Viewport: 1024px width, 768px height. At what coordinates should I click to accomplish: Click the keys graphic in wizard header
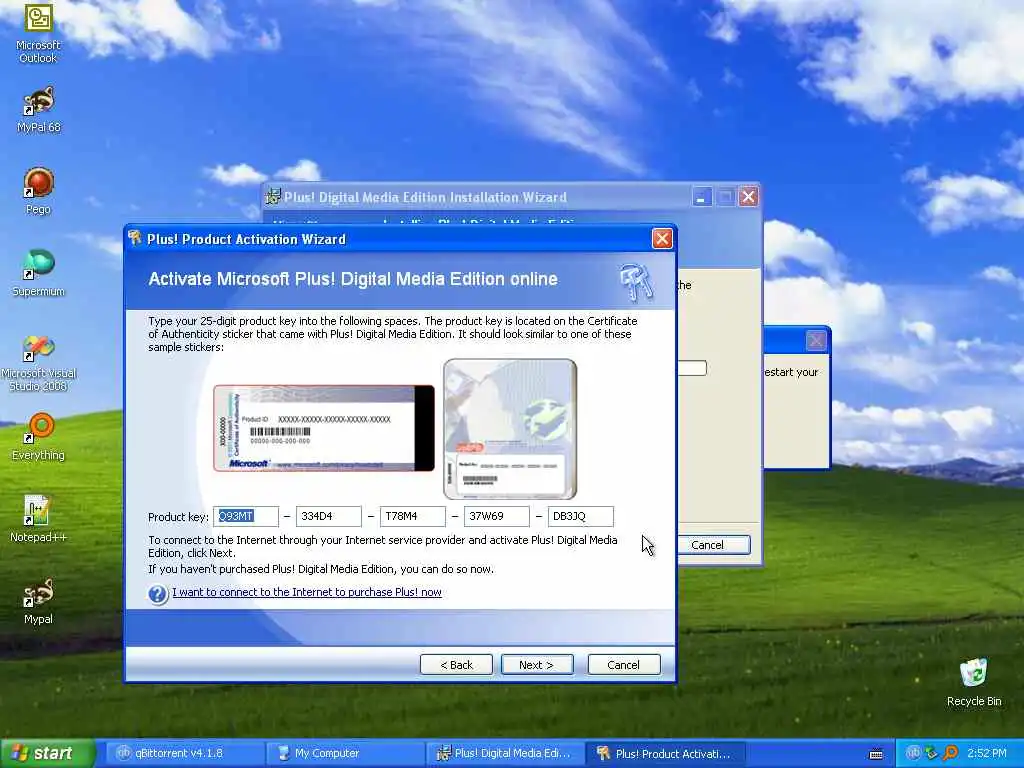click(x=635, y=281)
